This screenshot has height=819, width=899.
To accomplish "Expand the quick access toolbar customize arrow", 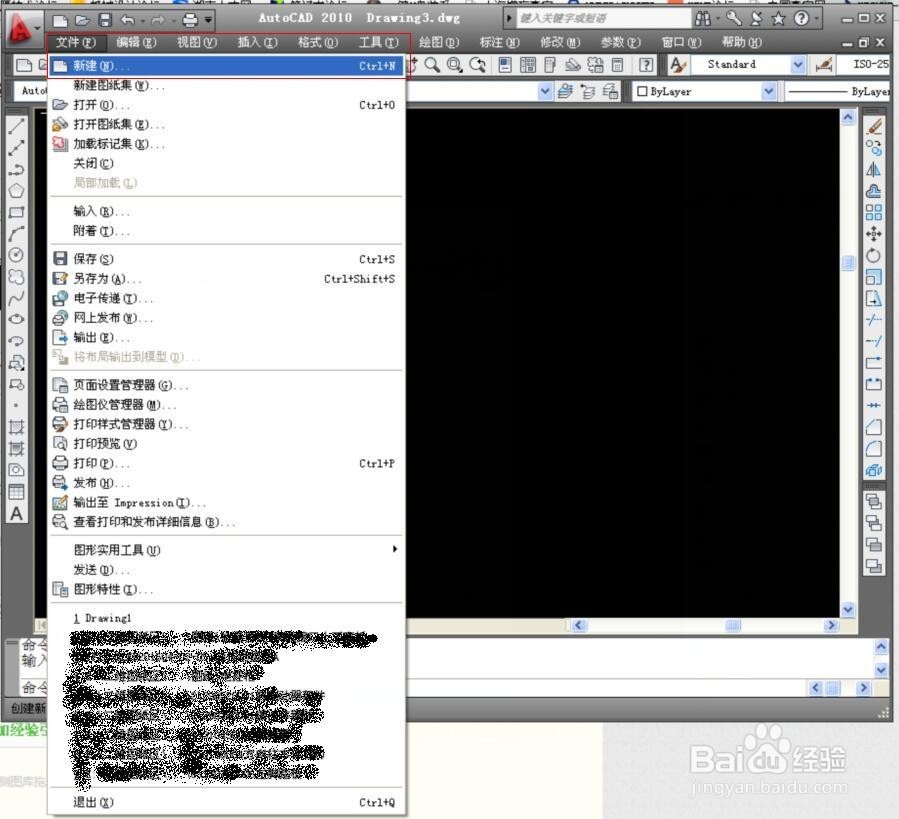I will click(209, 21).
